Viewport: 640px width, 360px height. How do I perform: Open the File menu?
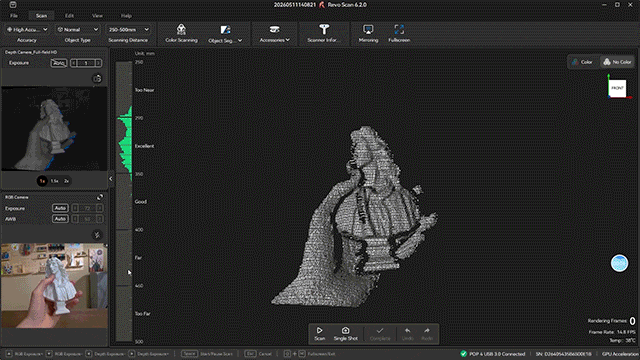(14, 16)
